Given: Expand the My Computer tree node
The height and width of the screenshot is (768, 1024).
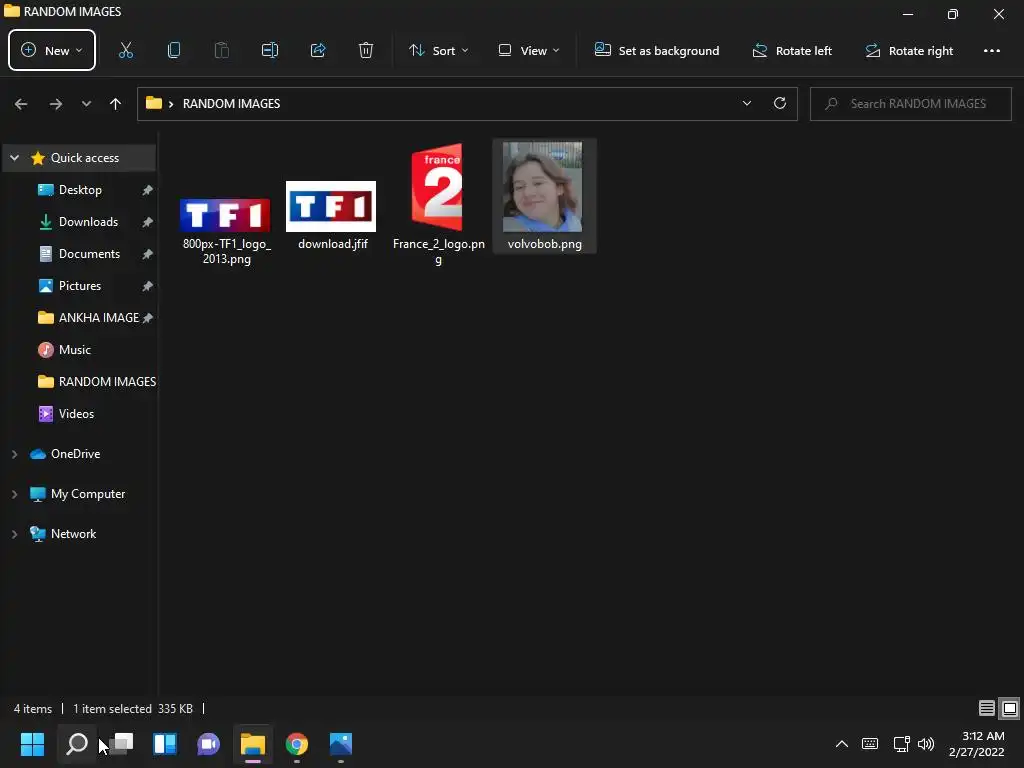Looking at the screenshot, I should coord(14,494).
